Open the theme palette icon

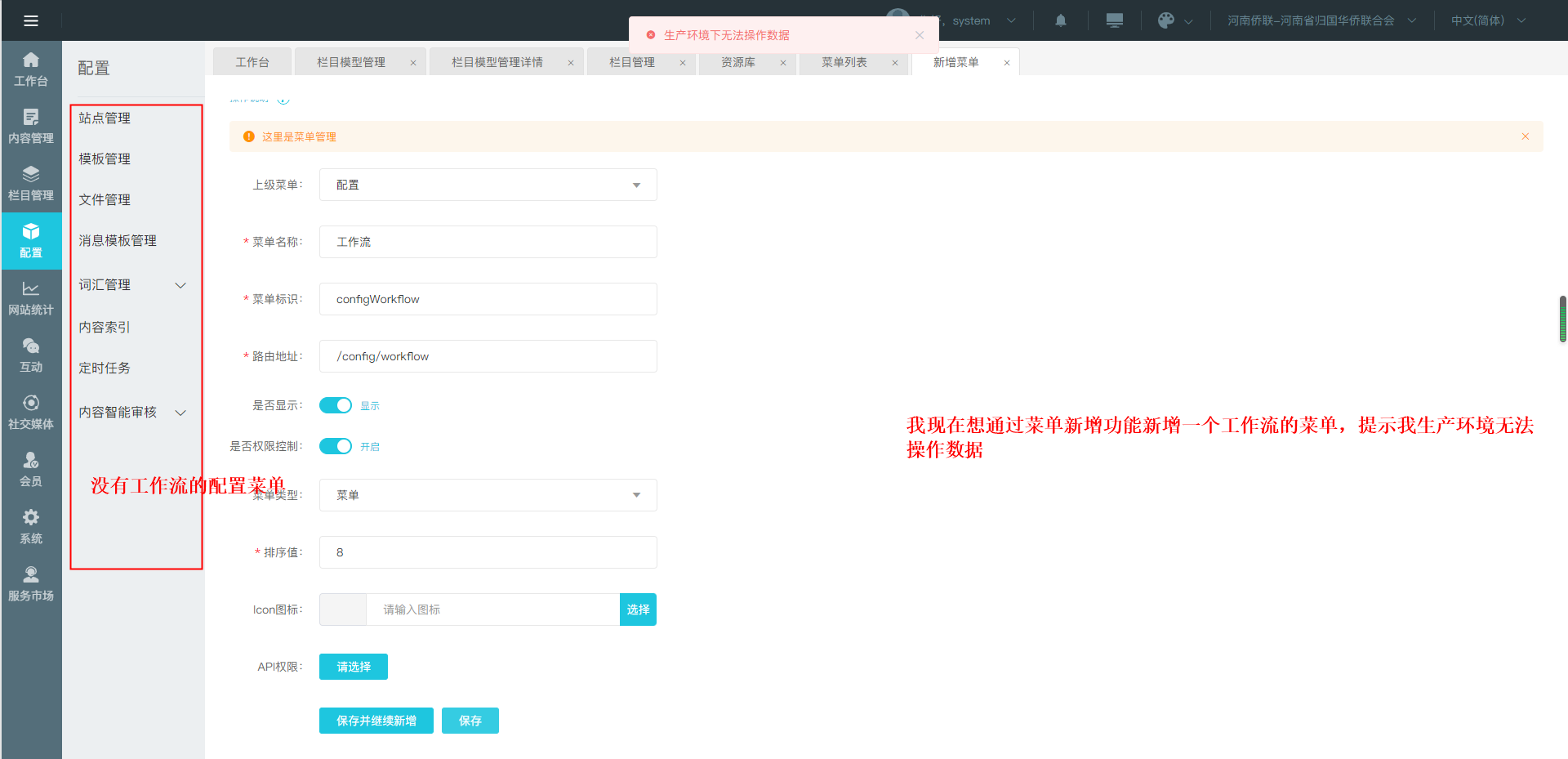[x=1166, y=20]
